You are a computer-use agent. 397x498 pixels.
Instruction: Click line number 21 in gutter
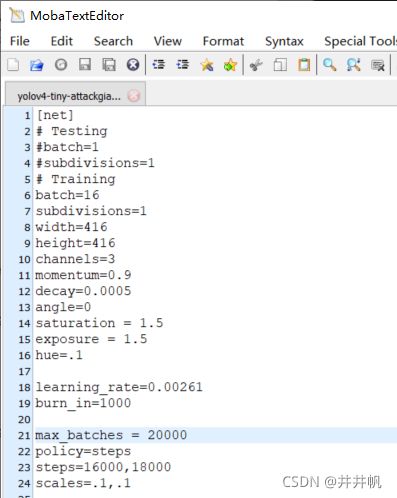pos(24,436)
